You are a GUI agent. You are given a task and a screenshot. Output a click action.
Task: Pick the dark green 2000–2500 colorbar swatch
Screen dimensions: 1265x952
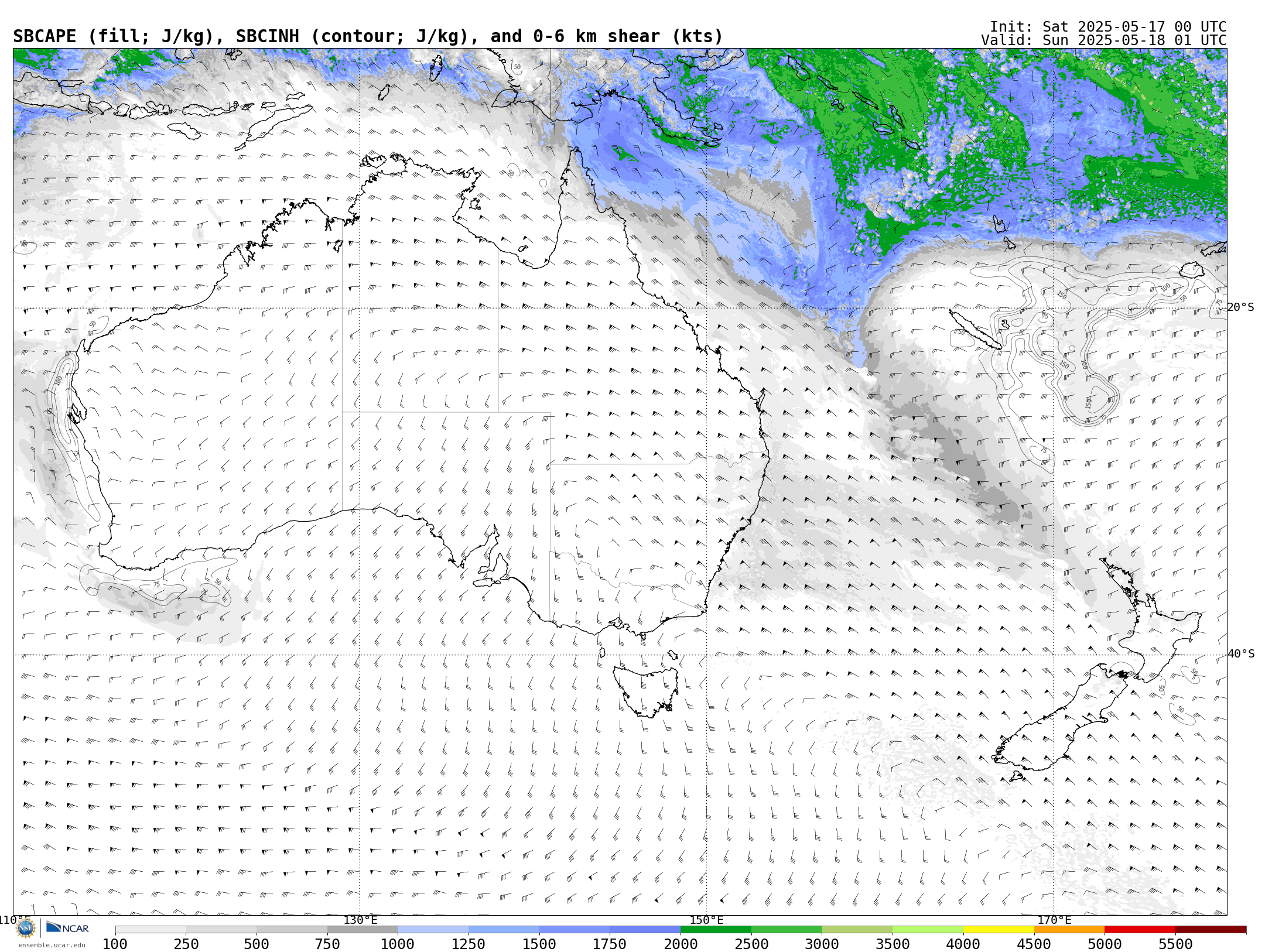coord(716,930)
